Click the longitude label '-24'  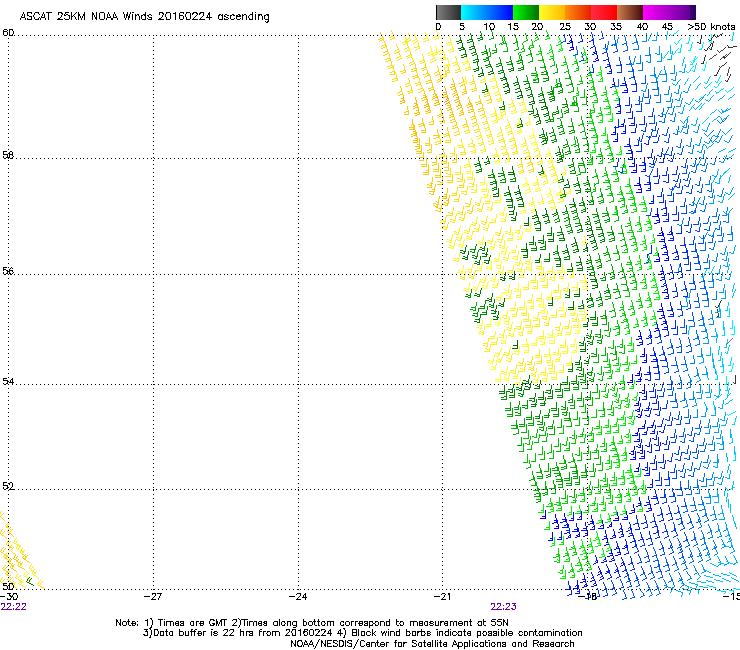coord(298,597)
